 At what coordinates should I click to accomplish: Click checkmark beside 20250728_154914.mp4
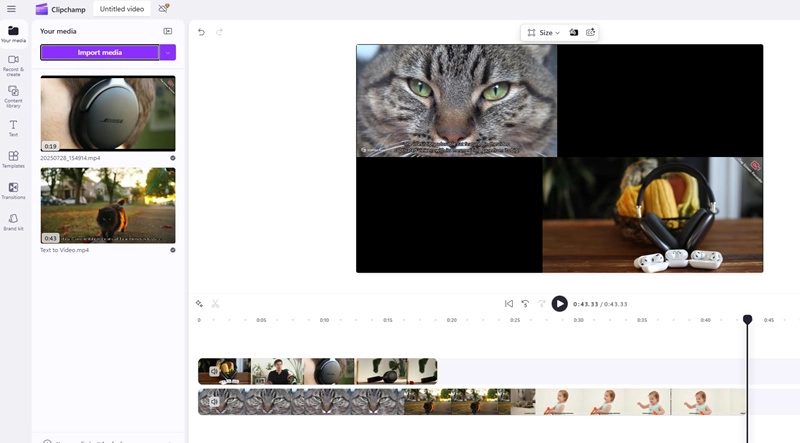click(172, 158)
